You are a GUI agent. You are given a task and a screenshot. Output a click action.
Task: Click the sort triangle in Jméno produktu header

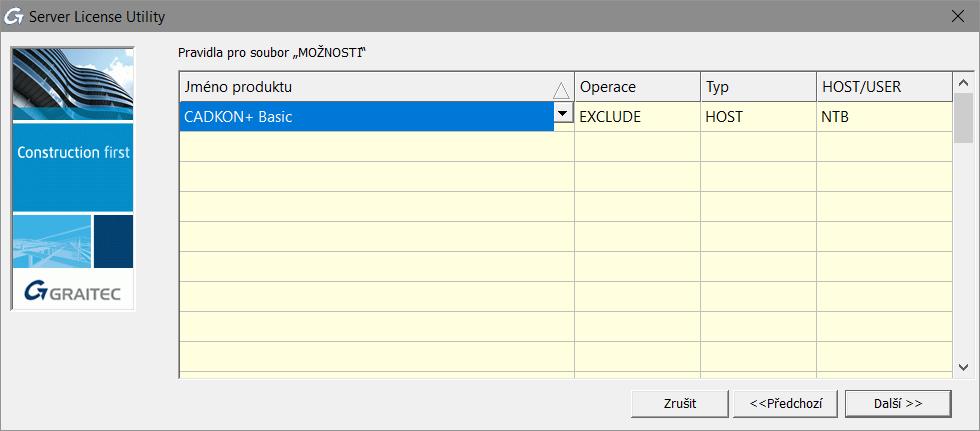tap(561, 89)
